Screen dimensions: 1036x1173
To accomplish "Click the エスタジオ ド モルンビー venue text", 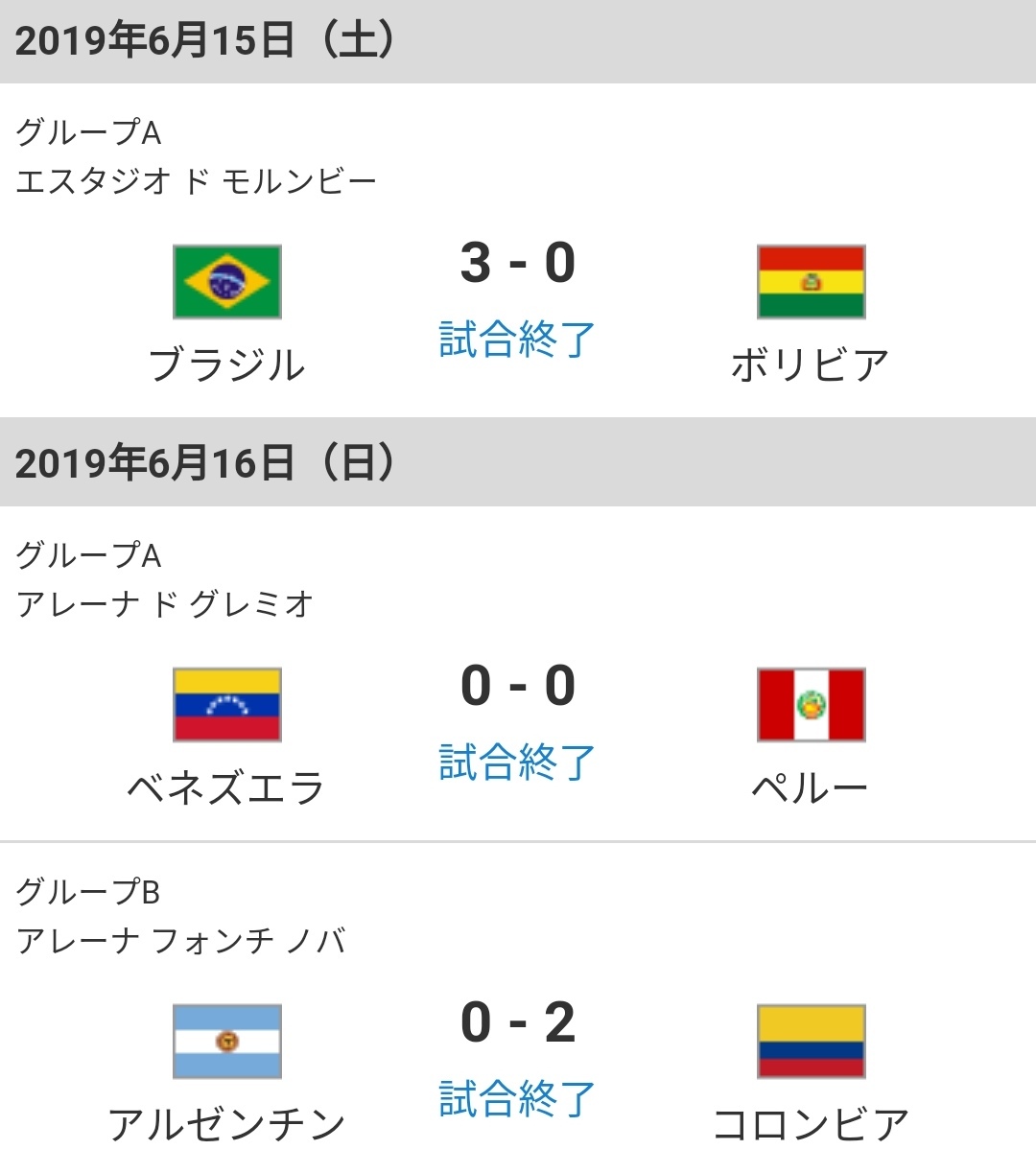I will click(x=196, y=181).
